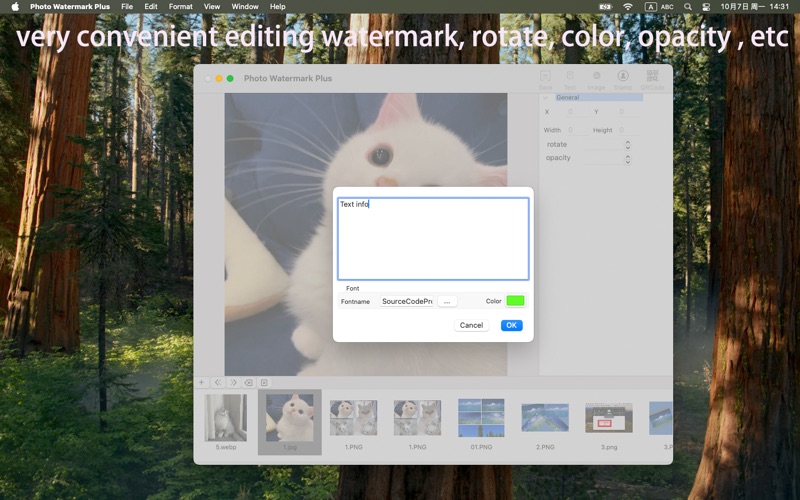Confirm text with the OK button
The height and width of the screenshot is (500, 800).
tap(511, 325)
